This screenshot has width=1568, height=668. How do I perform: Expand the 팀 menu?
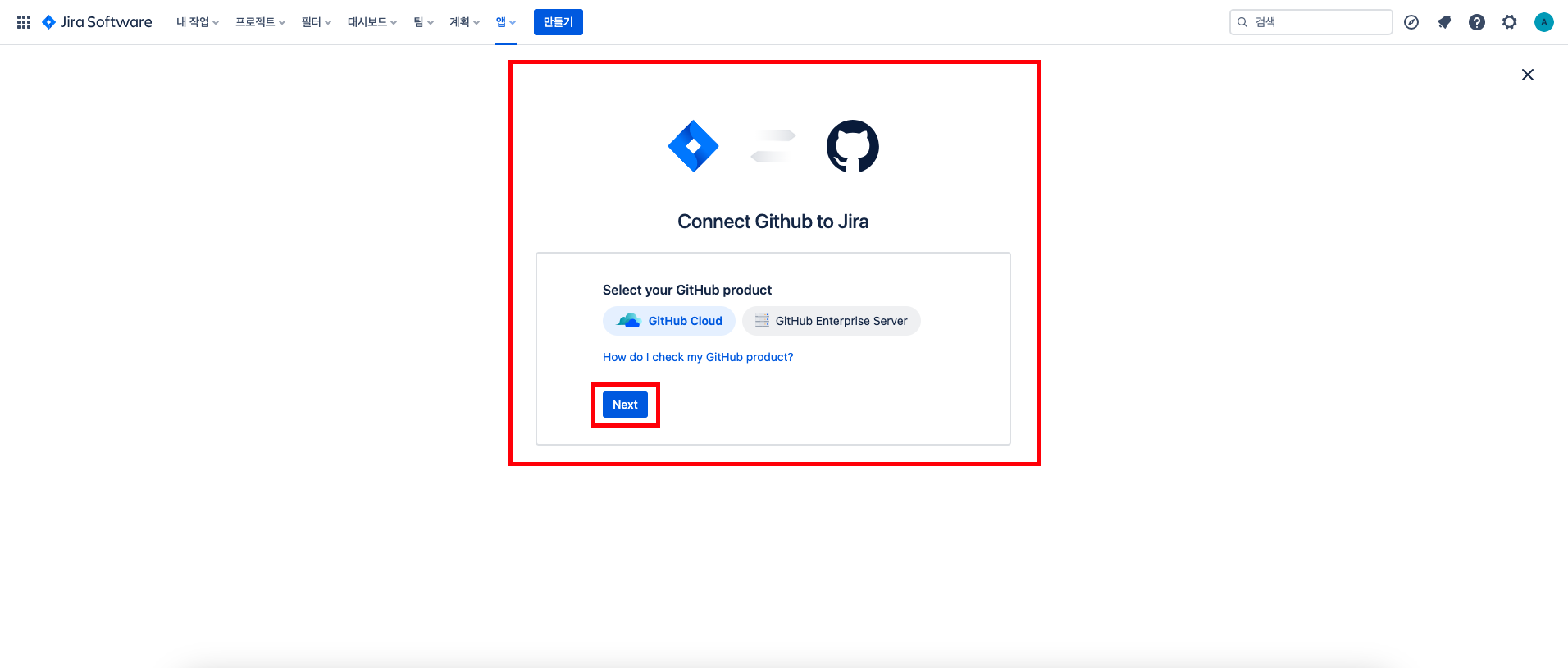pos(424,22)
